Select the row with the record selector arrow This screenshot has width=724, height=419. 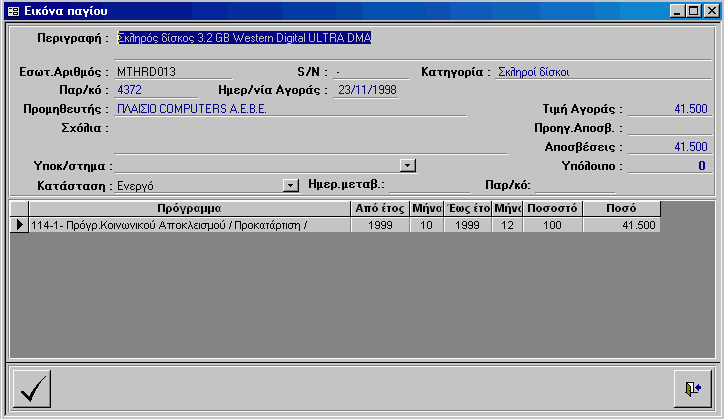pyautogui.click(x=19, y=225)
